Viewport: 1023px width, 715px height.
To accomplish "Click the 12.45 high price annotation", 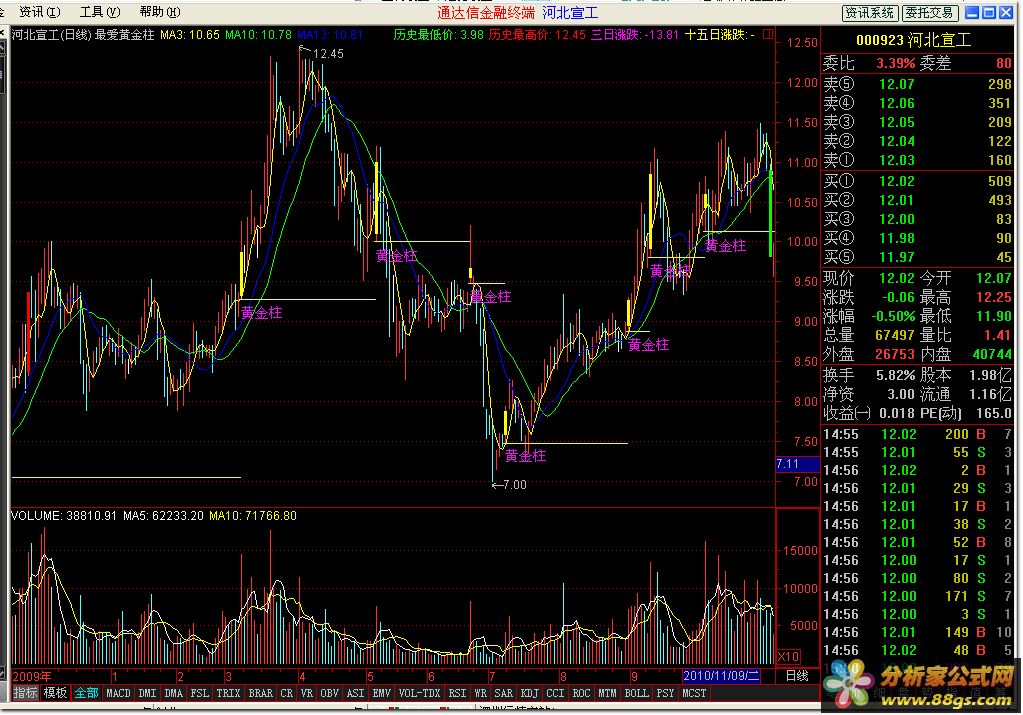I will (x=328, y=53).
